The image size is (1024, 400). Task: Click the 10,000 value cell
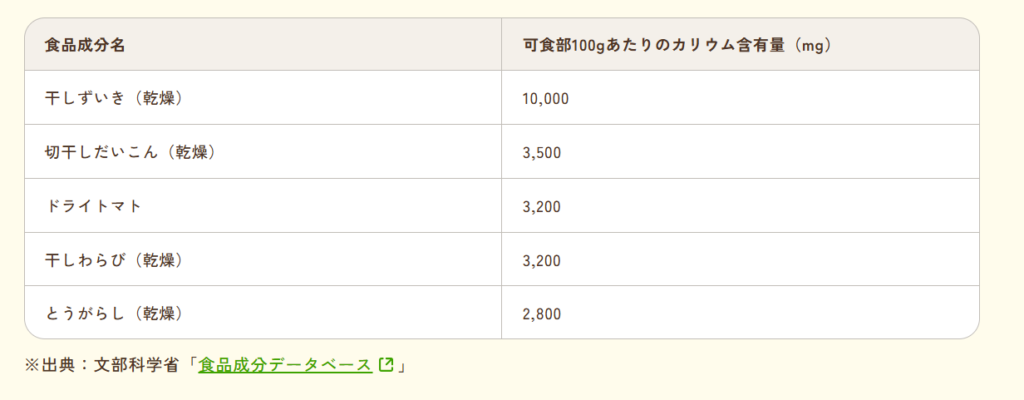tap(545, 98)
